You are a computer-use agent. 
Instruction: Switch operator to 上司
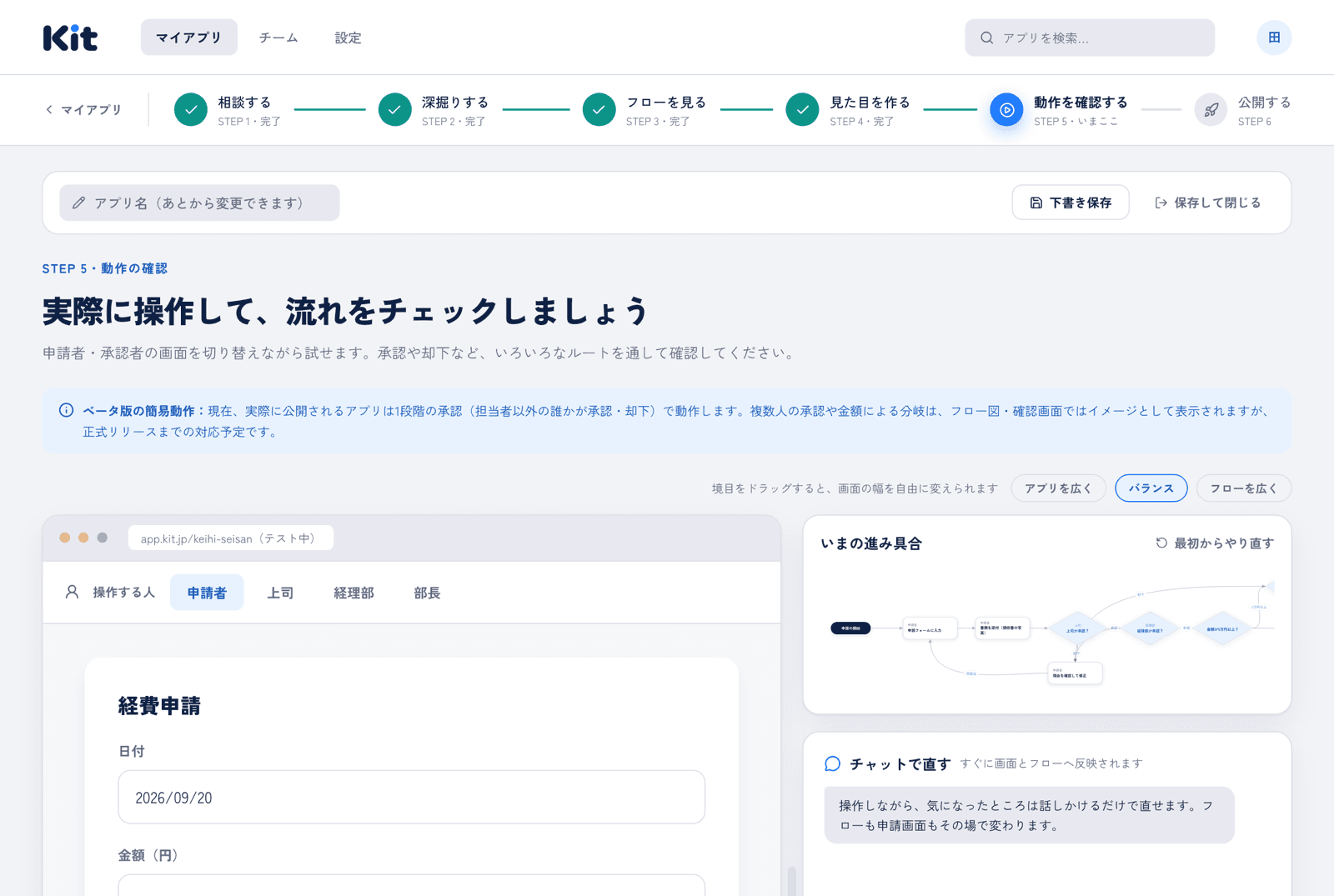click(x=280, y=593)
